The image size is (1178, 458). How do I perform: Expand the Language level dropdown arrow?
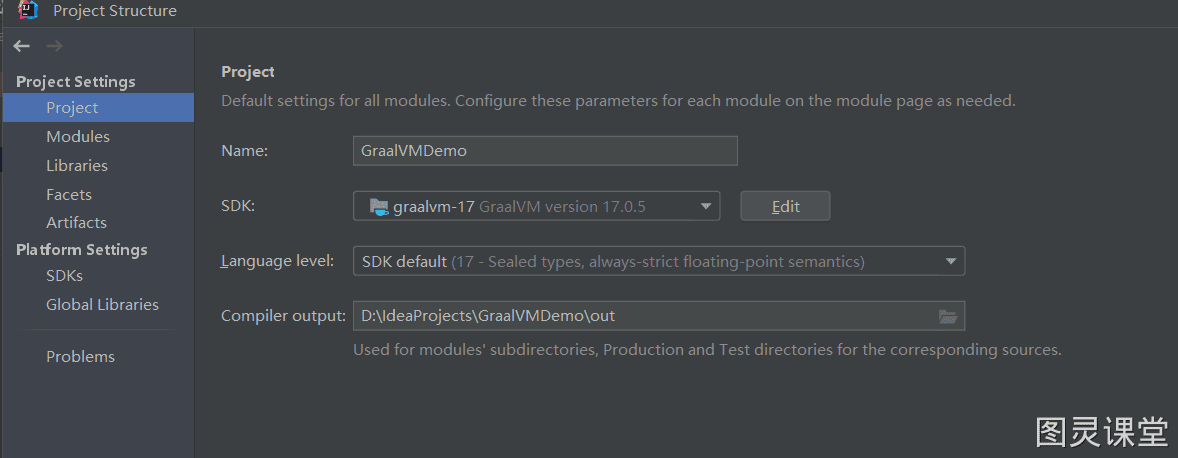950,261
